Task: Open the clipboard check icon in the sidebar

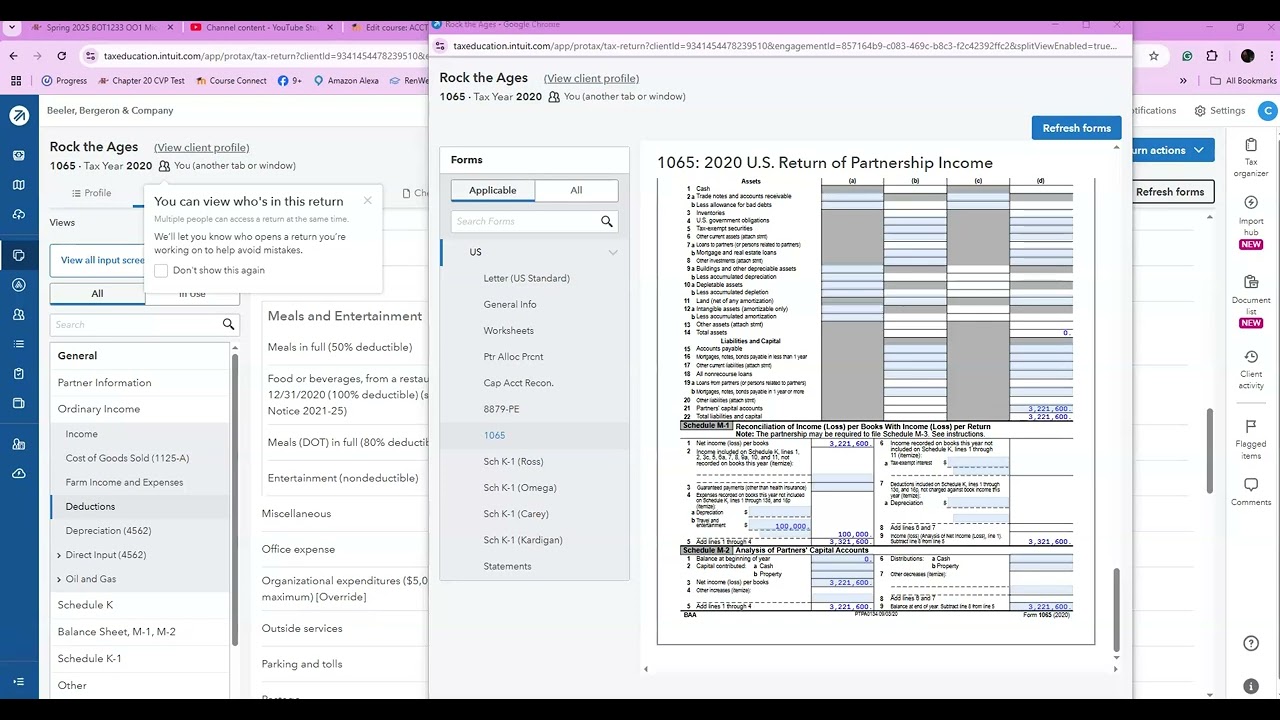Action: pyautogui.click(x=19, y=374)
